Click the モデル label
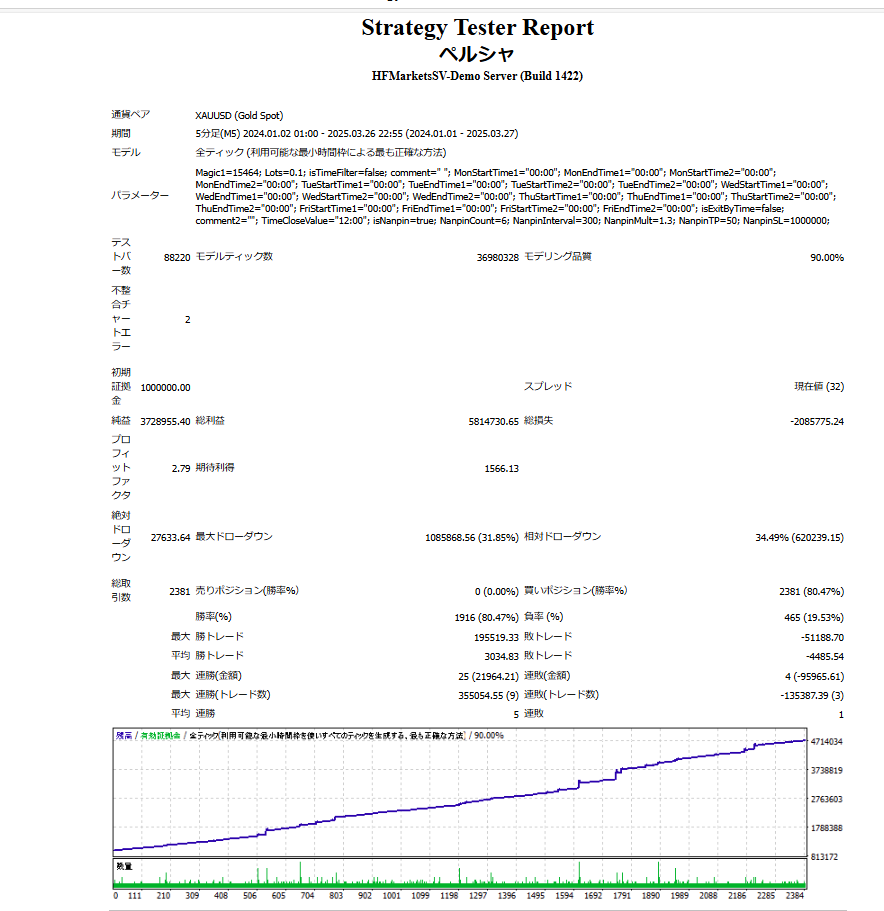 [126, 152]
